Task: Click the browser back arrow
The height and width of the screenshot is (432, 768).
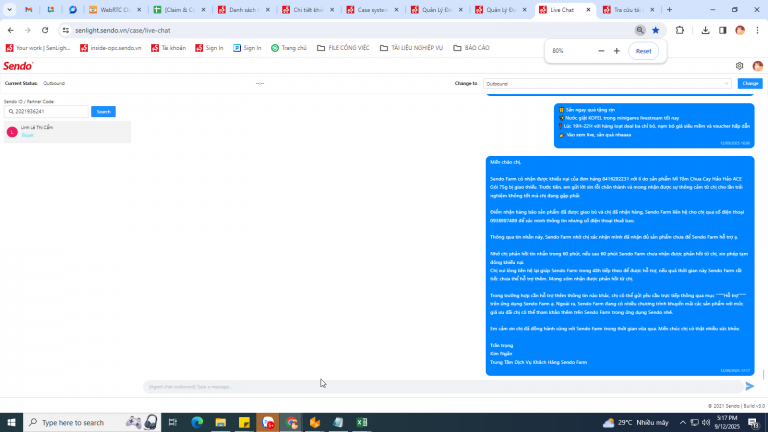Action: coord(11,30)
